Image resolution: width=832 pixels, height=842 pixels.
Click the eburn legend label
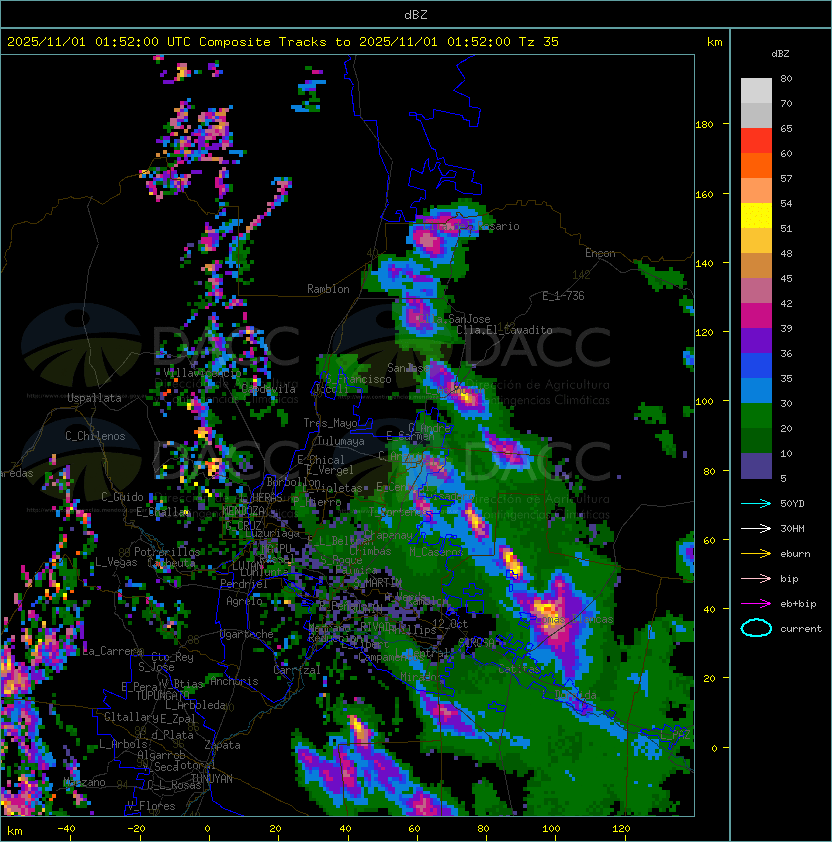coord(795,554)
